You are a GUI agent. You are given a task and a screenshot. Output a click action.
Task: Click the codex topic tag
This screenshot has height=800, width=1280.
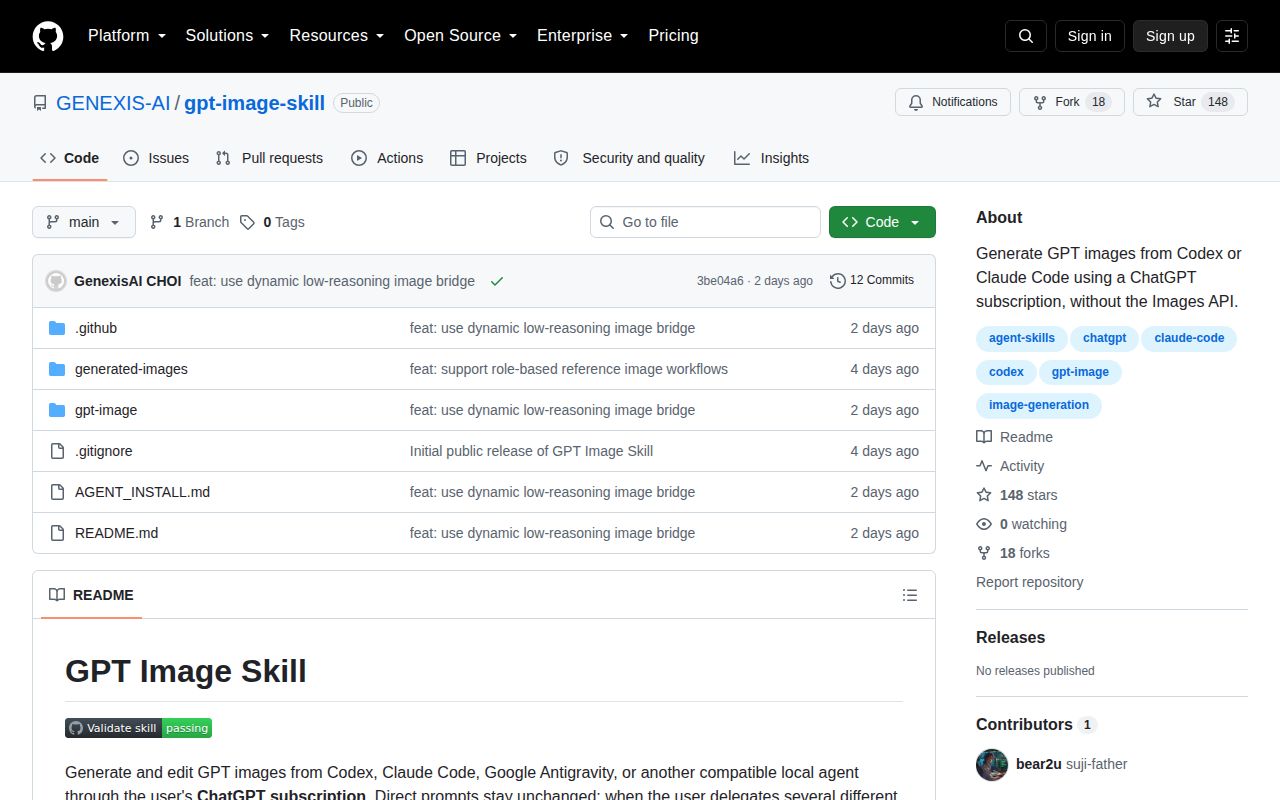coord(1006,372)
